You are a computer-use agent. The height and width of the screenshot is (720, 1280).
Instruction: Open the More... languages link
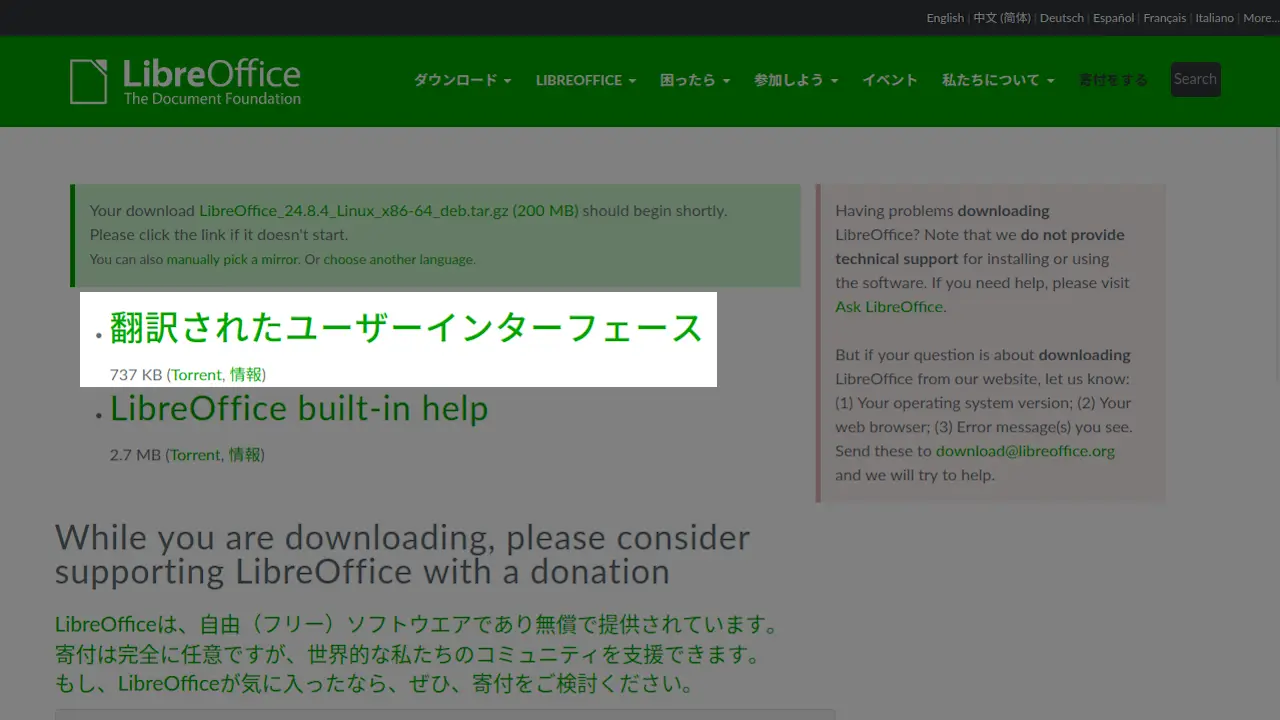(x=1259, y=18)
